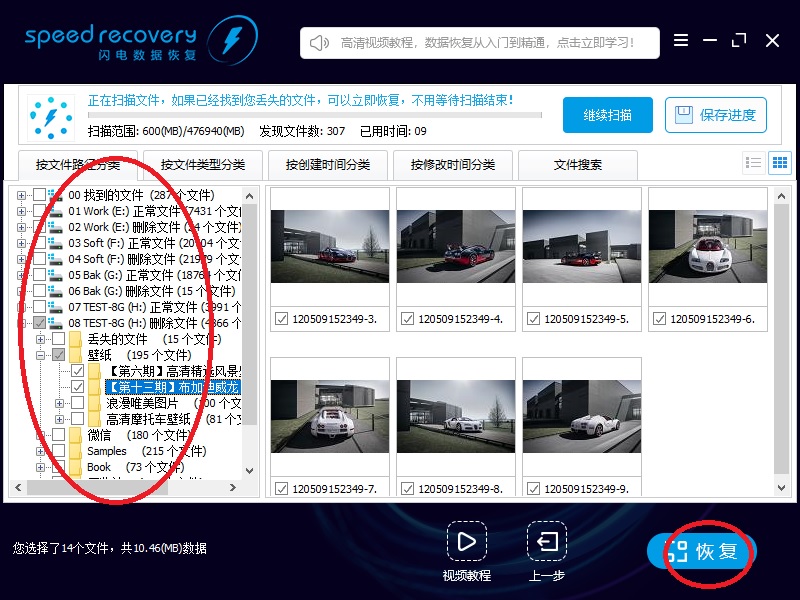Click drive icon for 05 Bak (G:) 正常文件
Screen dimensions: 800x600
click(56, 275)
